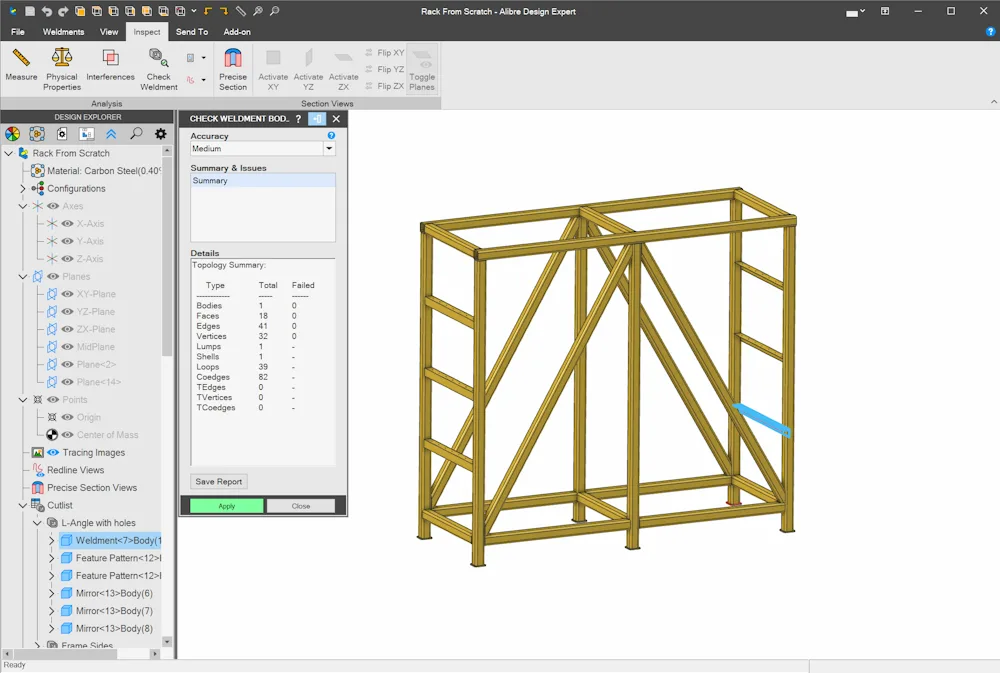Image resolution: width=1000 pixels, height=673 pixels.
Task: Click the collapse-all arrows in Design Explorer
Action: (x=111, y=133)
